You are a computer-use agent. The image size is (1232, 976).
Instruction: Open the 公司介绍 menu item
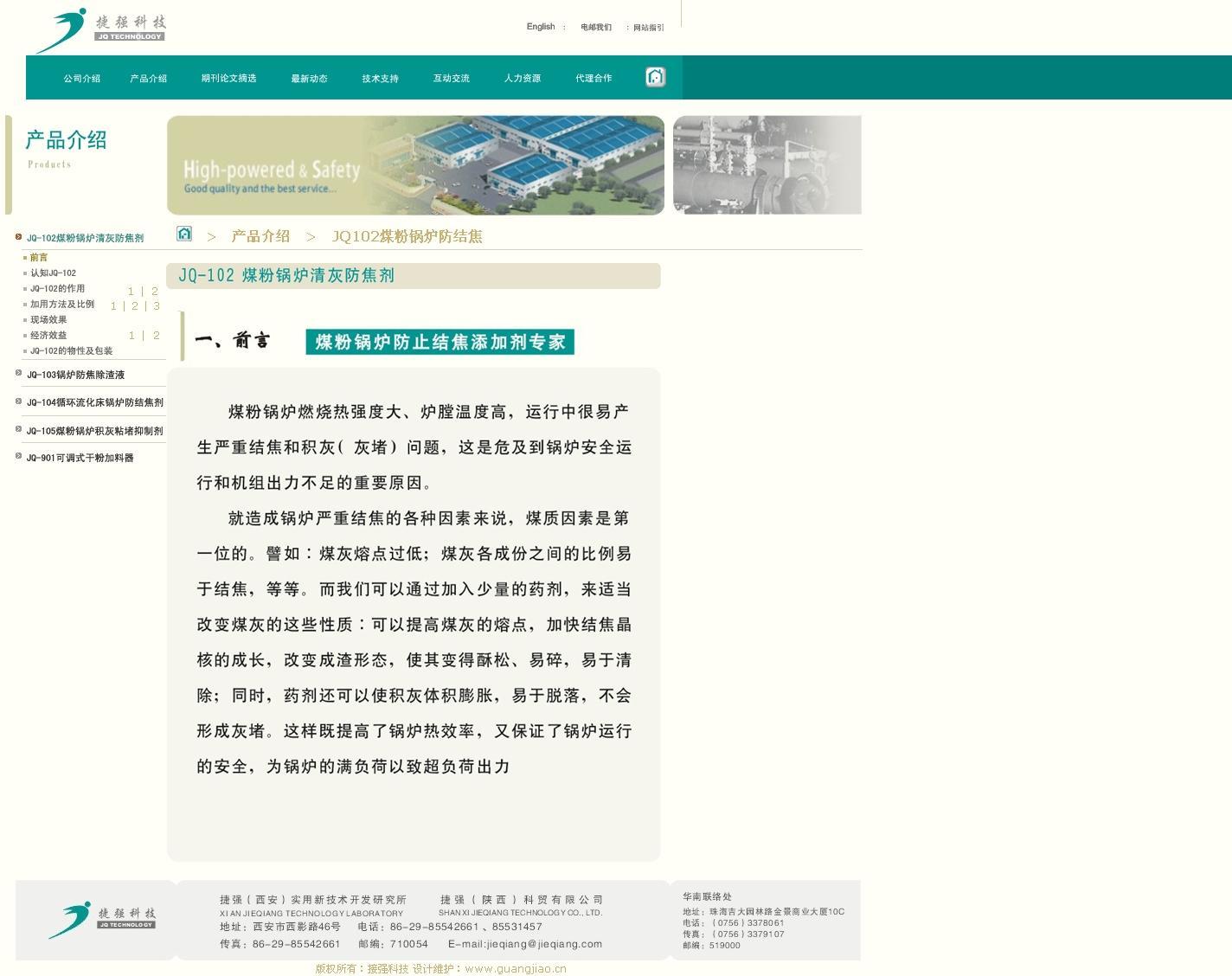pyautogui.click(x=81, y=79)
